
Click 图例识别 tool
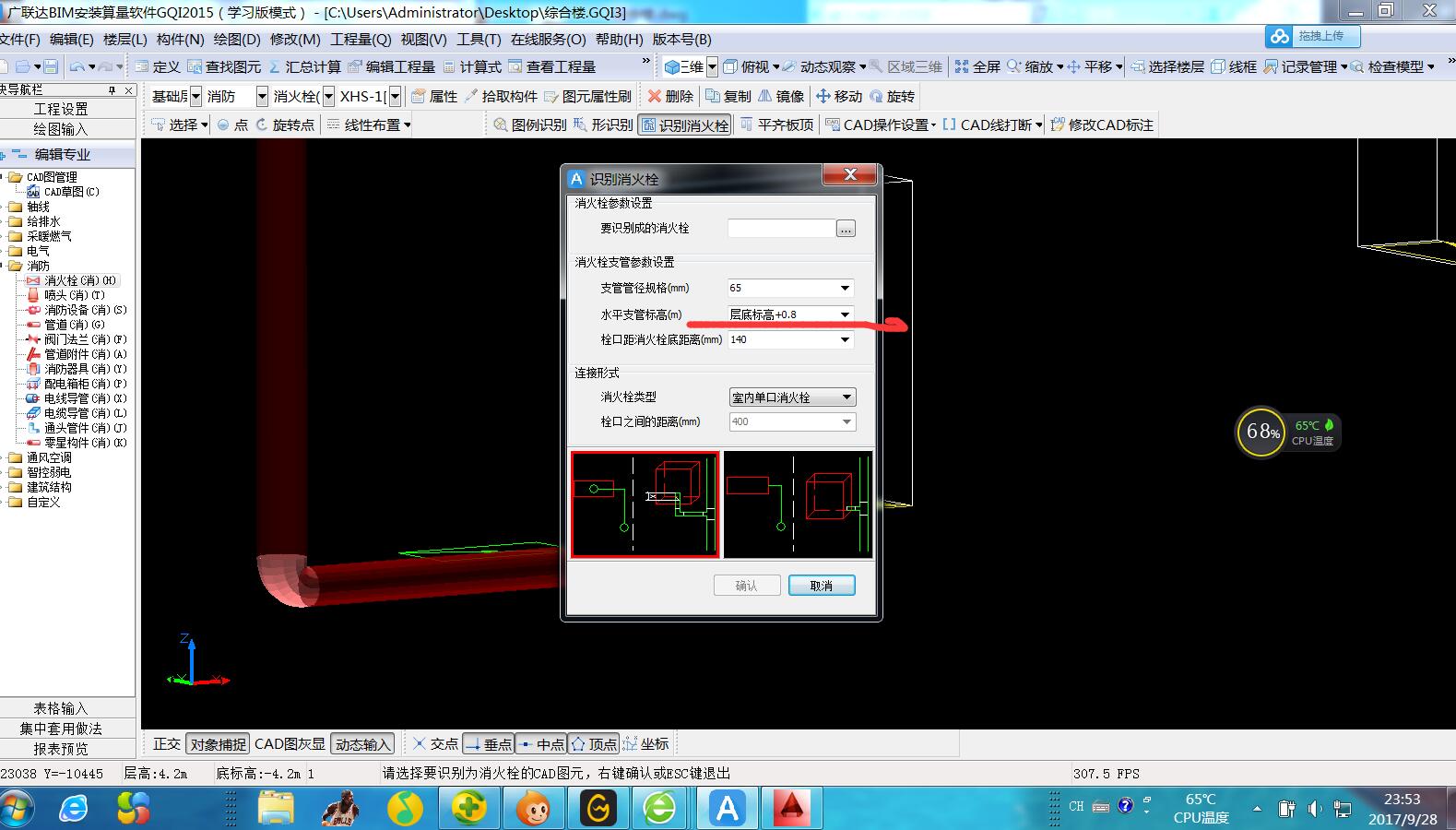tap(529, 125)
